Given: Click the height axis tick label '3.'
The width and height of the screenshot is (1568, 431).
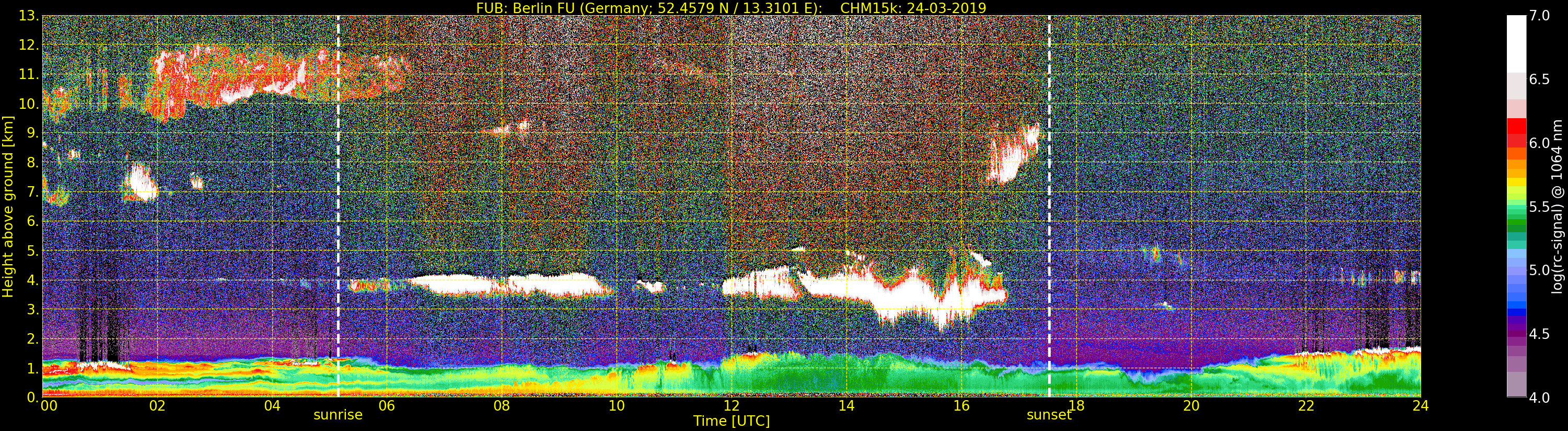Looking at the screenshot, I should point(32,310).
